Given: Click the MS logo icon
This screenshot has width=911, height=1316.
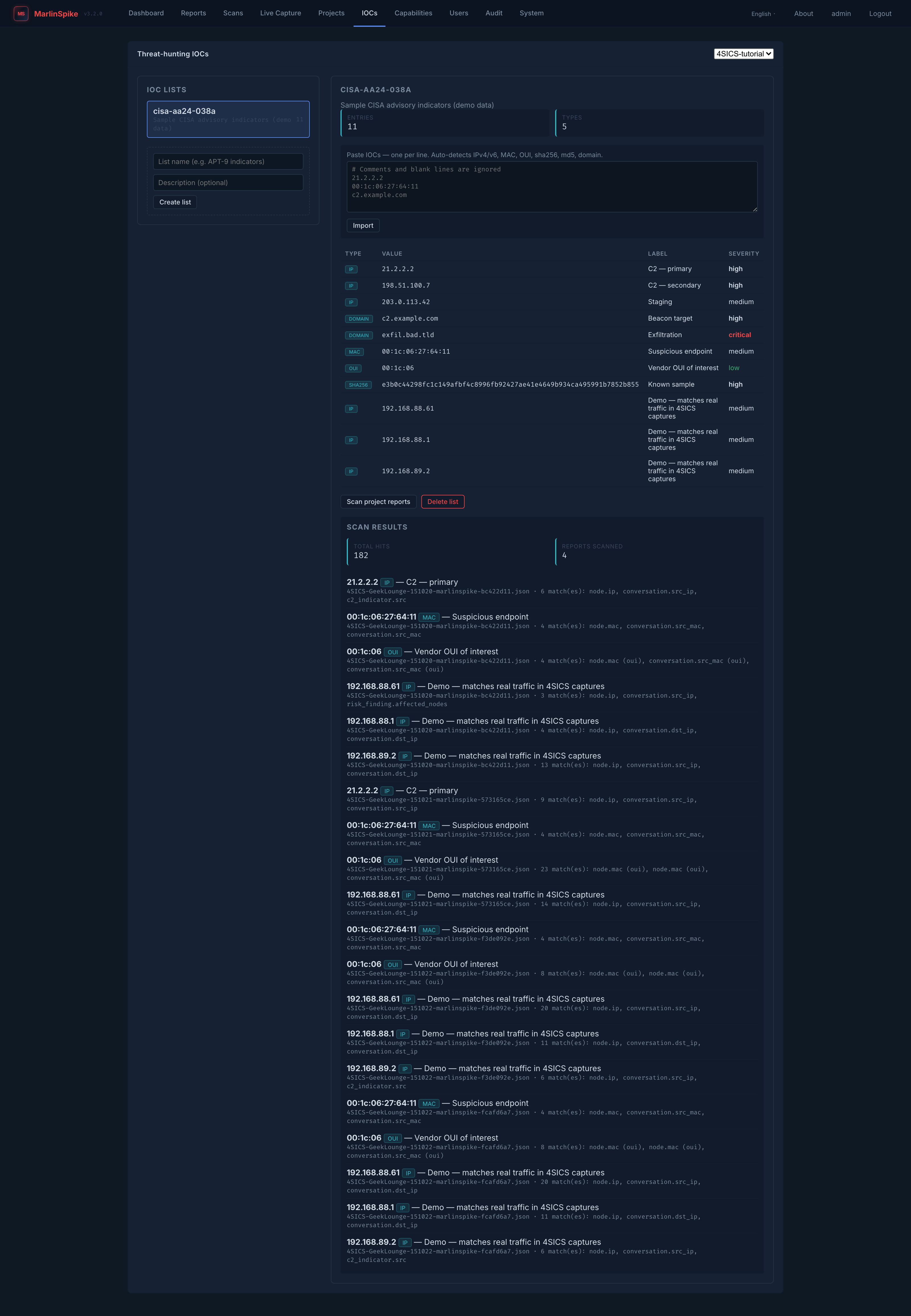Looking at the screenshot, I should pos(21,14).
